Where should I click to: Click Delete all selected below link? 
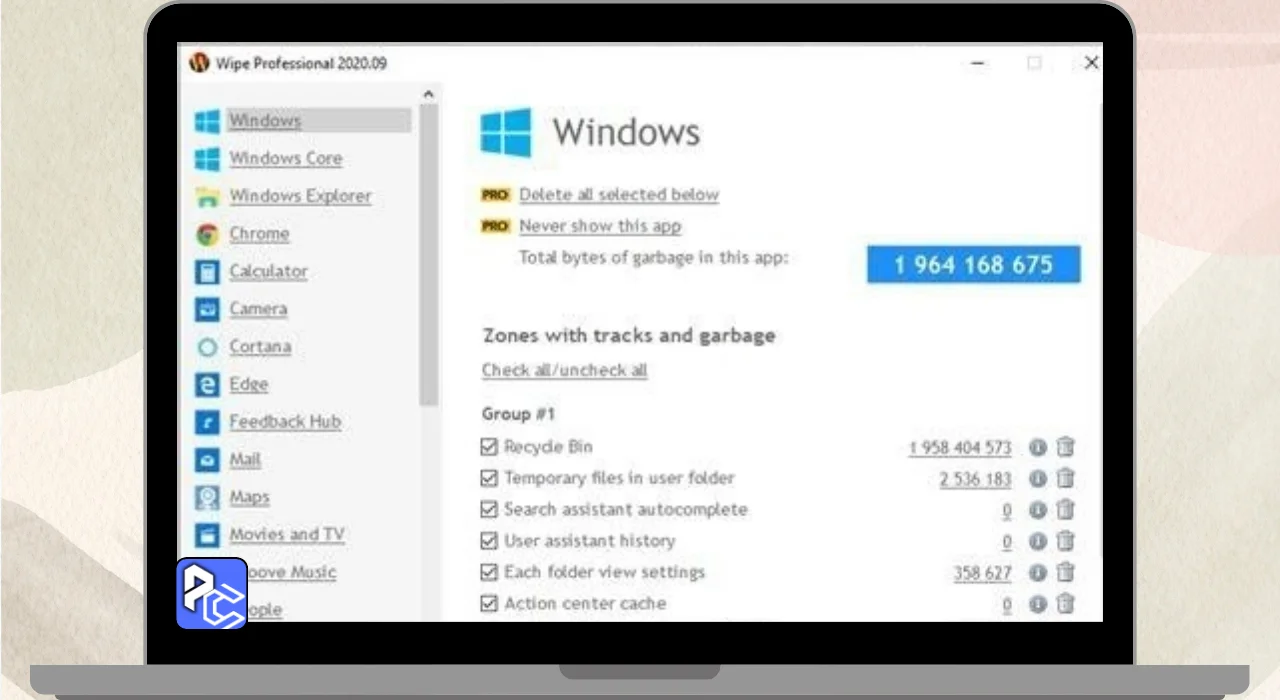tap(619, 195)
